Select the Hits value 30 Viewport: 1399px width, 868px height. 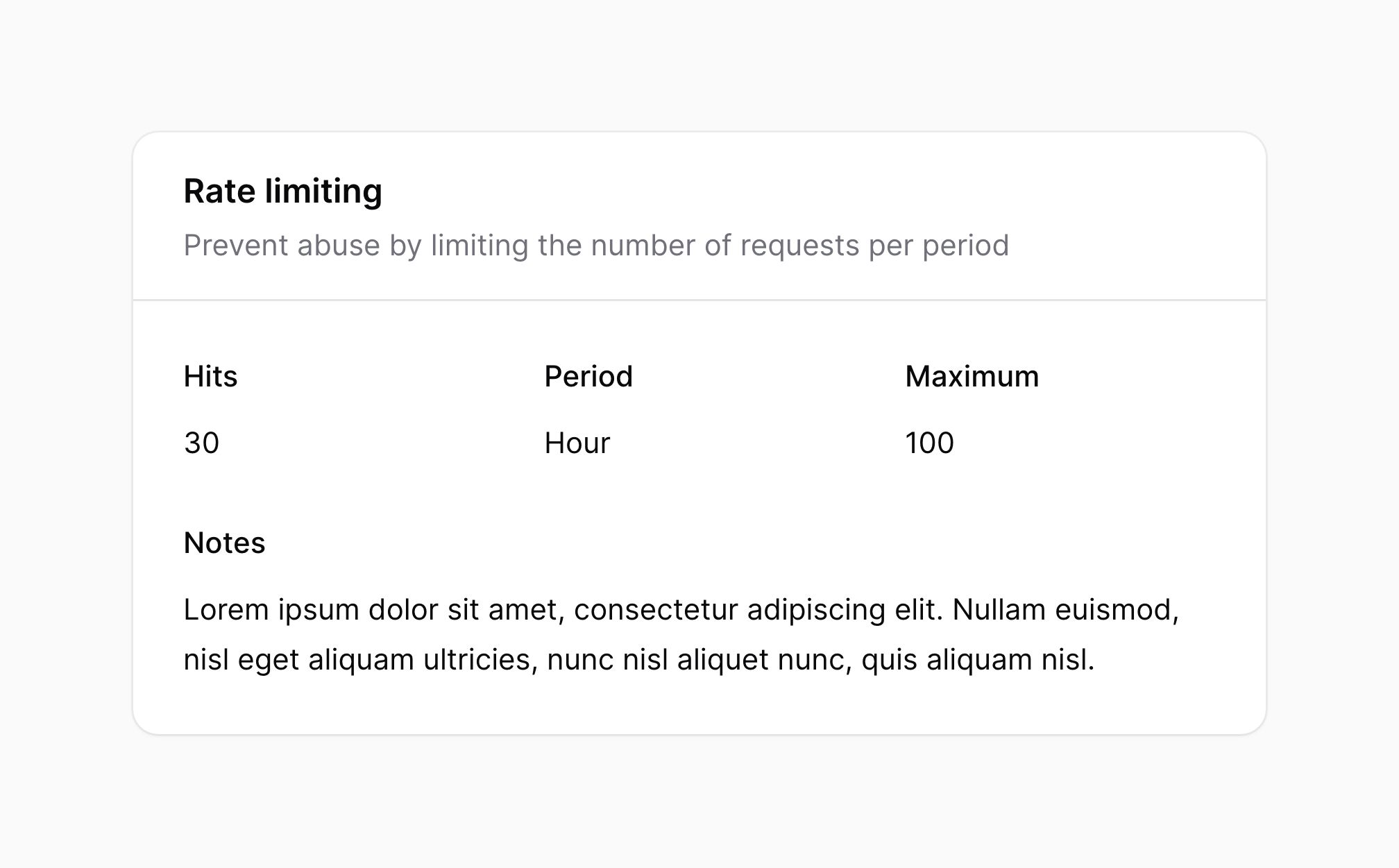(201, 443)
